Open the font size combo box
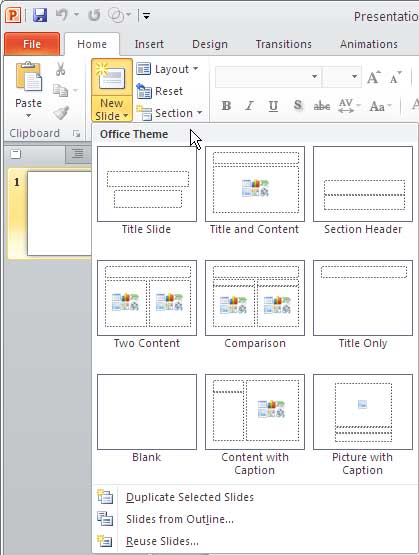This screenshot has width=419, height=555. point(342,76)
